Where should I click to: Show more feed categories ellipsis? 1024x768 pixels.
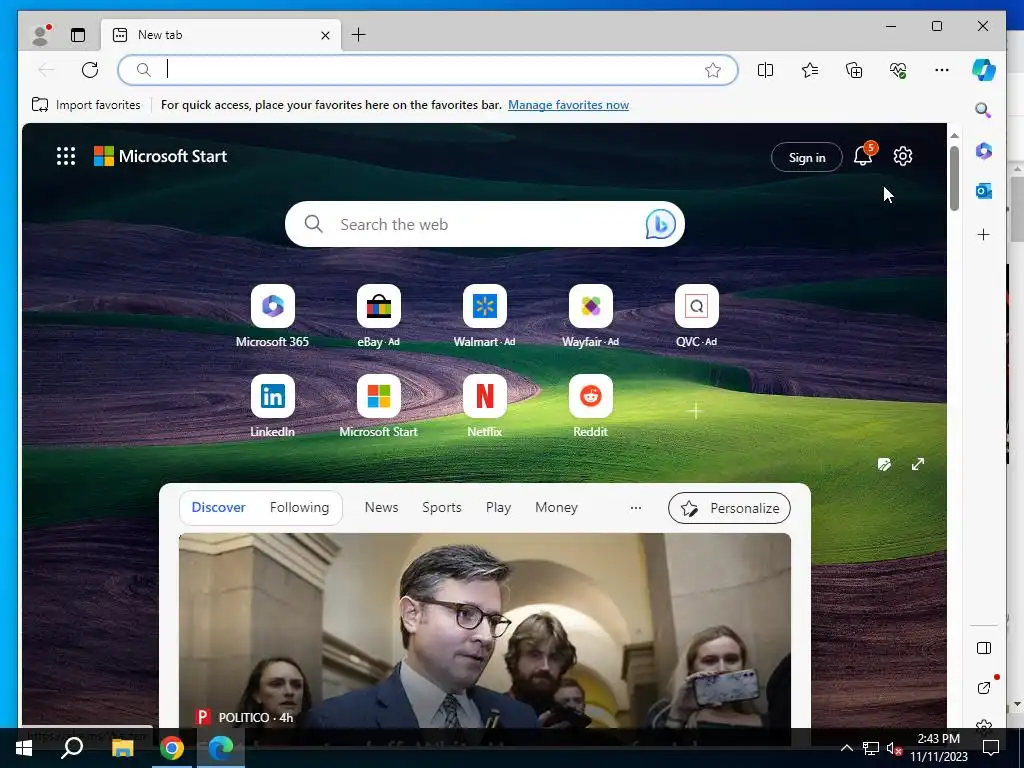(635, 507)
